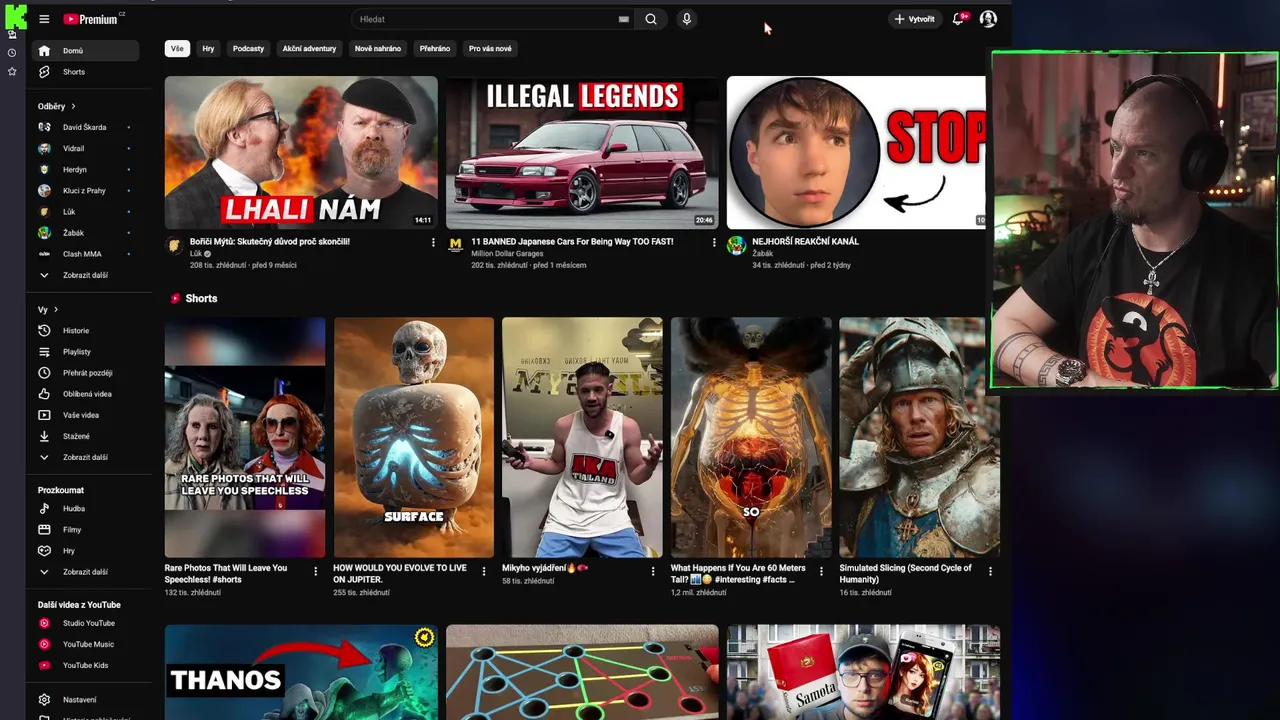Open Vidrail subscription channel
The height and width of the screenshot is (720, 1280).
click(84, 148)
